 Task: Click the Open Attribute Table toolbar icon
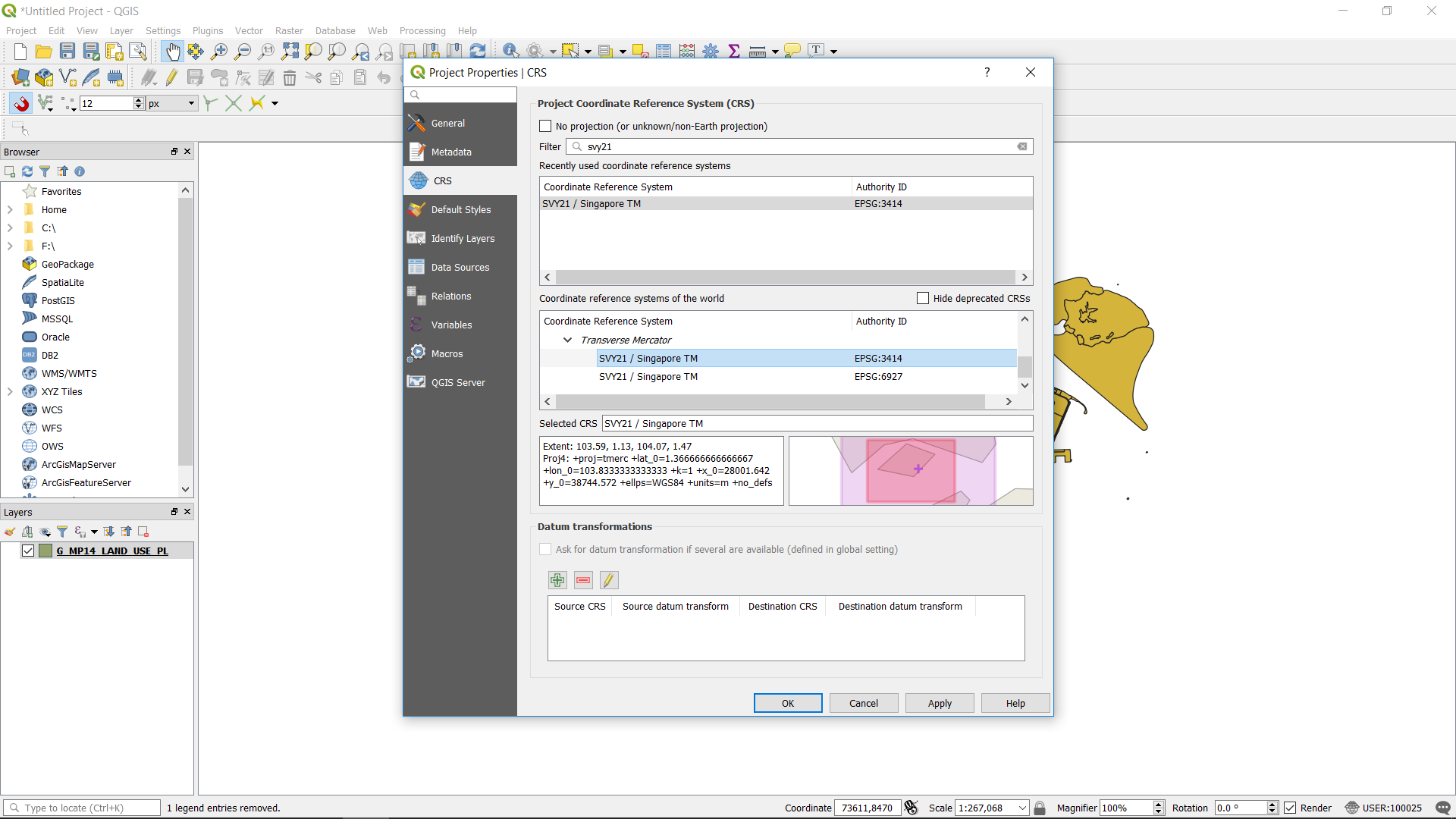[664, 51]
